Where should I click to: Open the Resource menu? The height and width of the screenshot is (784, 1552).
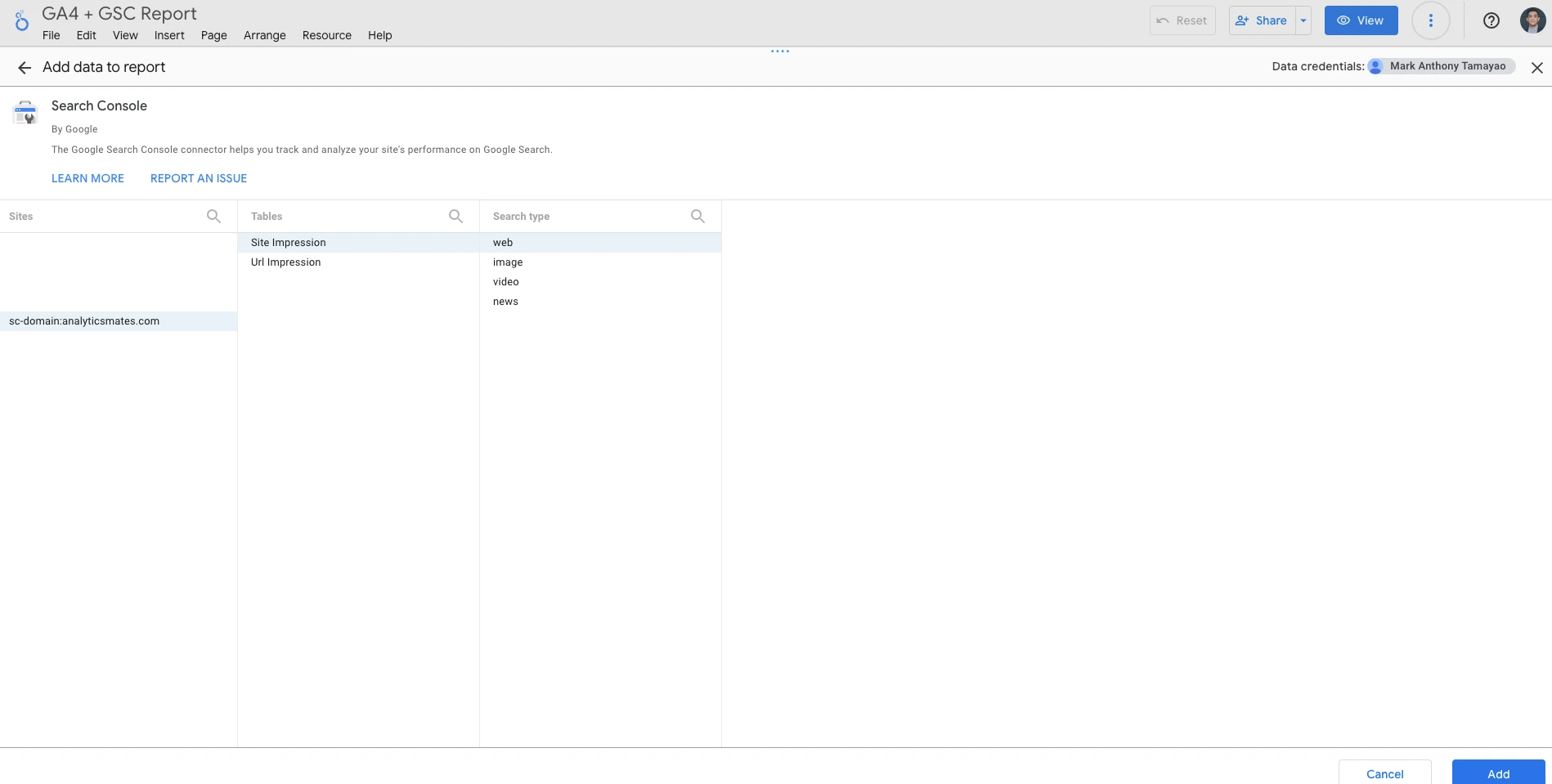pyautogui.click(x=327, y=35)
